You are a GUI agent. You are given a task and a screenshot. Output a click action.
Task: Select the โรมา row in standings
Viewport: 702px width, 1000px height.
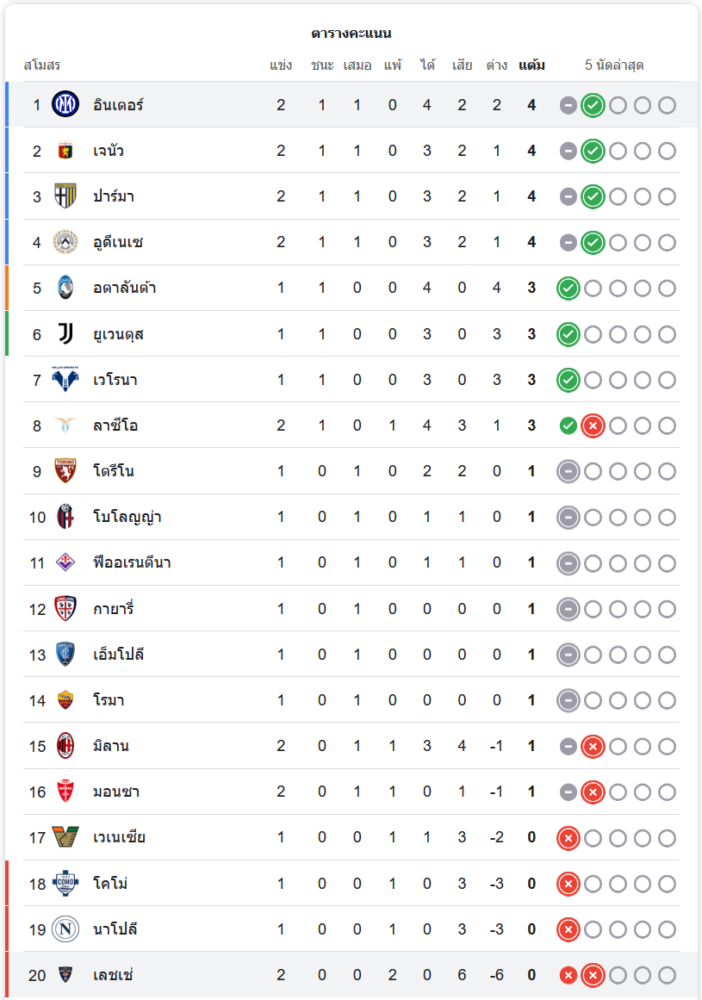click(351, 700)
